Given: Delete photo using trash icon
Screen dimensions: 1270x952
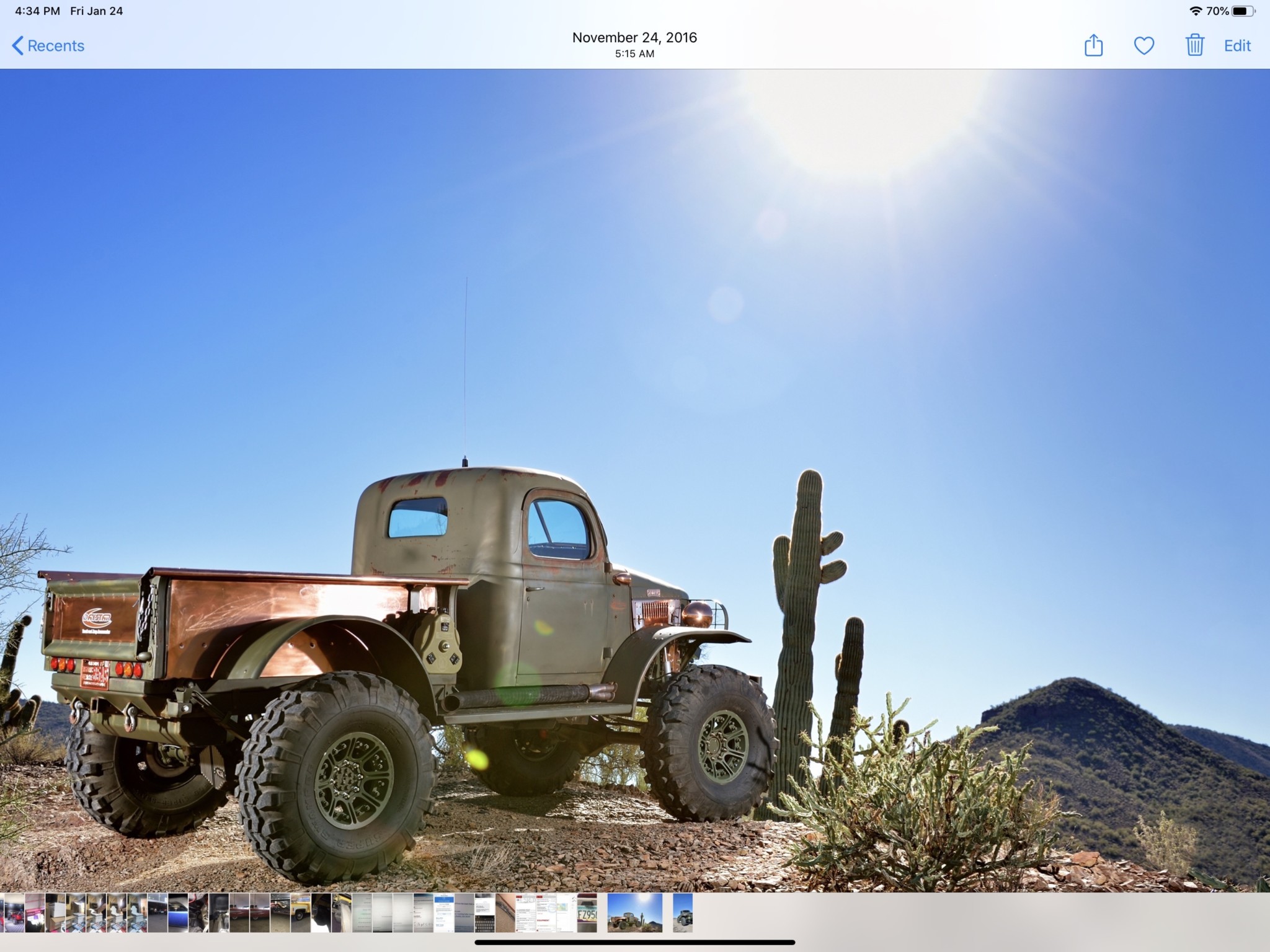Looking at the screenshot, I should (x=1194, y=45).
